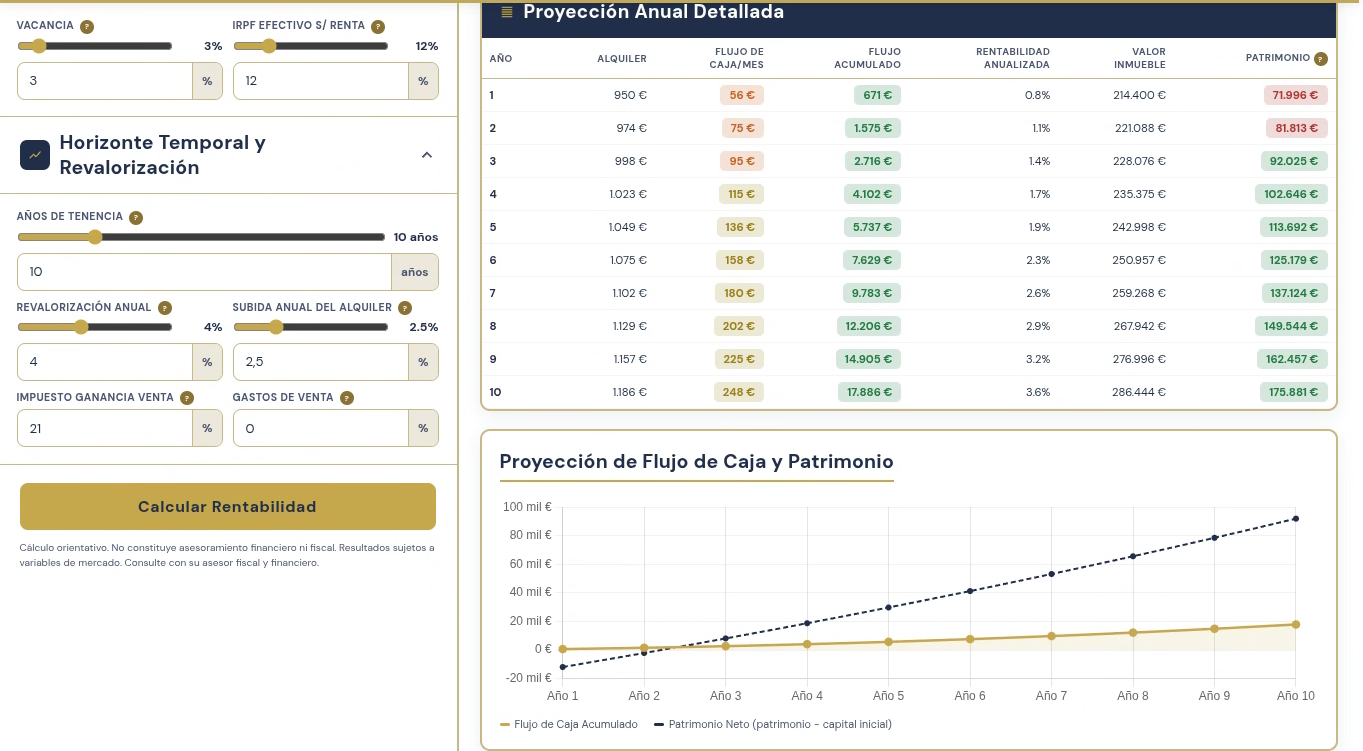Click the Años de Tenencia slider handle
This screenshot has width=1363, height=751.
95,237
